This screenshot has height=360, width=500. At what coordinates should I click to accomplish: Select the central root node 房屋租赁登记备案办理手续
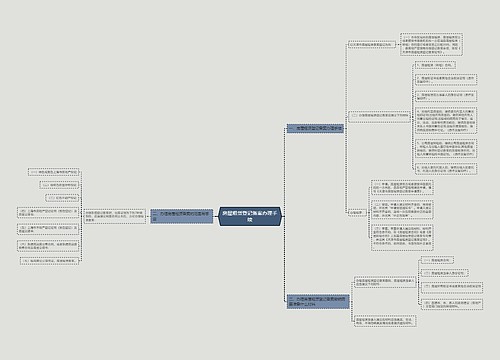tap(250, 216)
